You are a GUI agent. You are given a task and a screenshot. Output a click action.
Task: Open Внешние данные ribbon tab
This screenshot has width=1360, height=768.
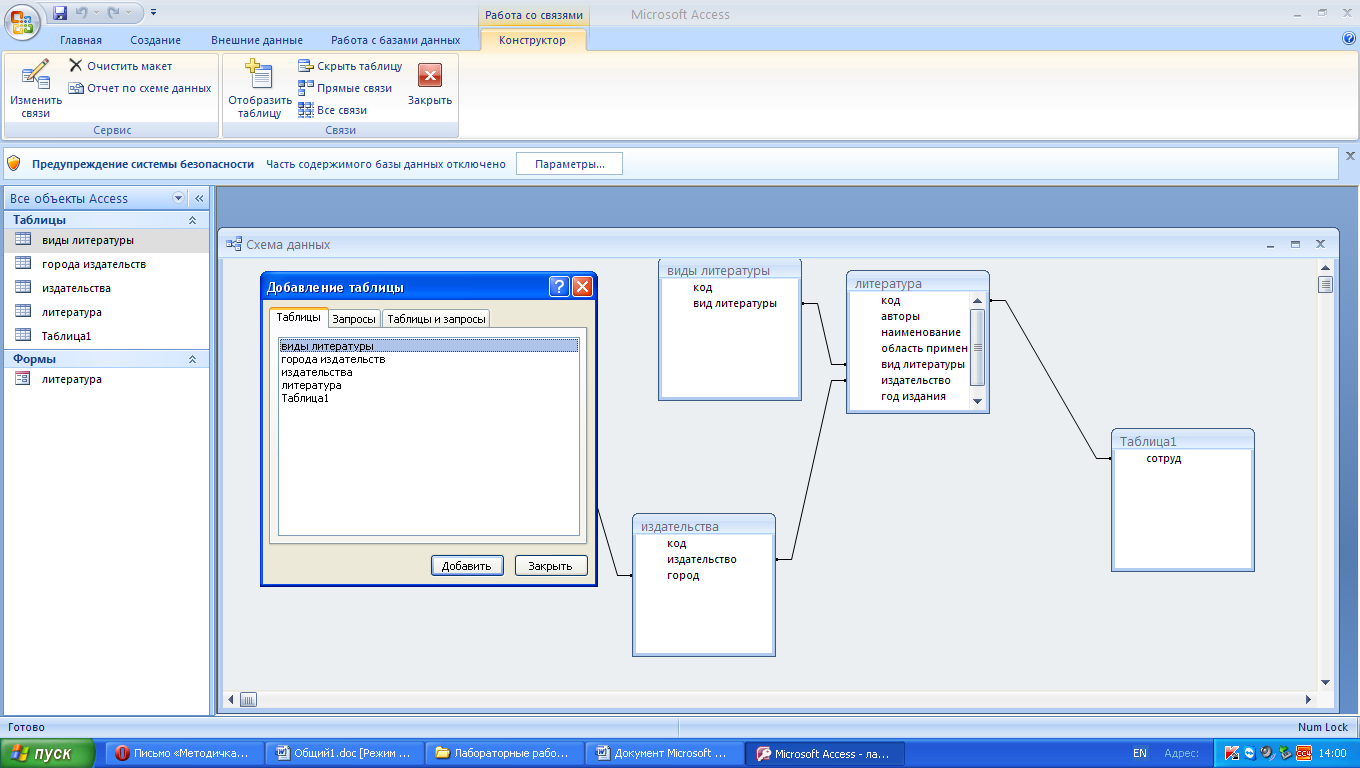tap(257, 40)
